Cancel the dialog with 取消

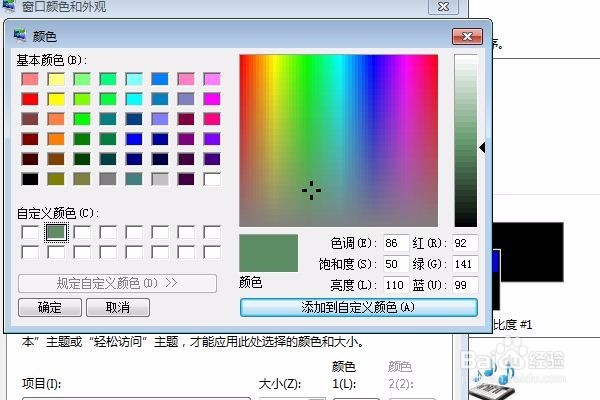click(118, 307)
